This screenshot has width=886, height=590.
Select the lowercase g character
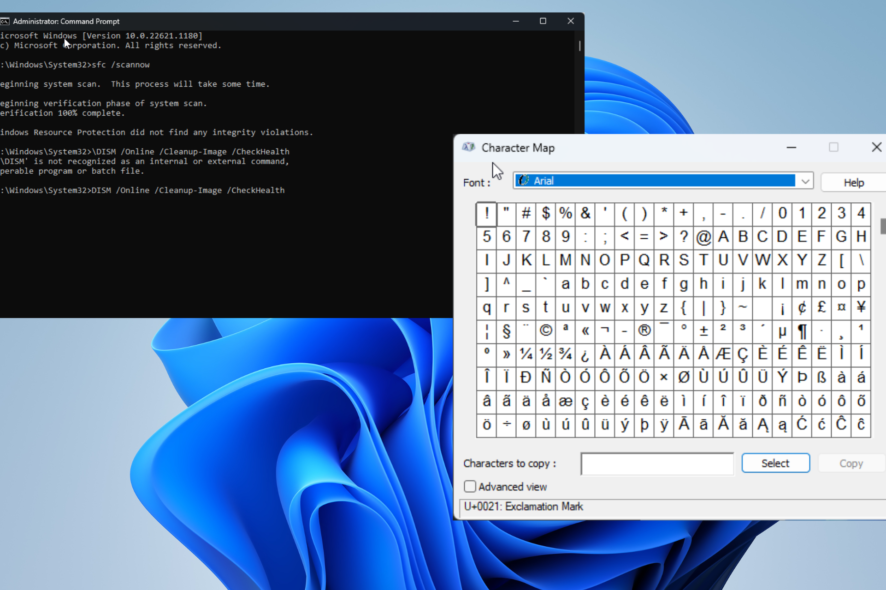(684, 284)
